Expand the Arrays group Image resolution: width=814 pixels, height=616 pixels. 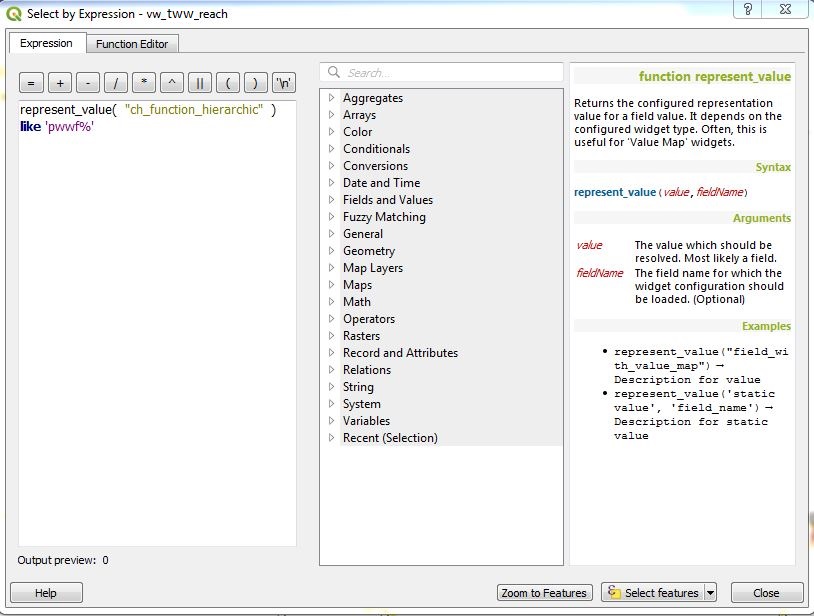click(331, 115)
